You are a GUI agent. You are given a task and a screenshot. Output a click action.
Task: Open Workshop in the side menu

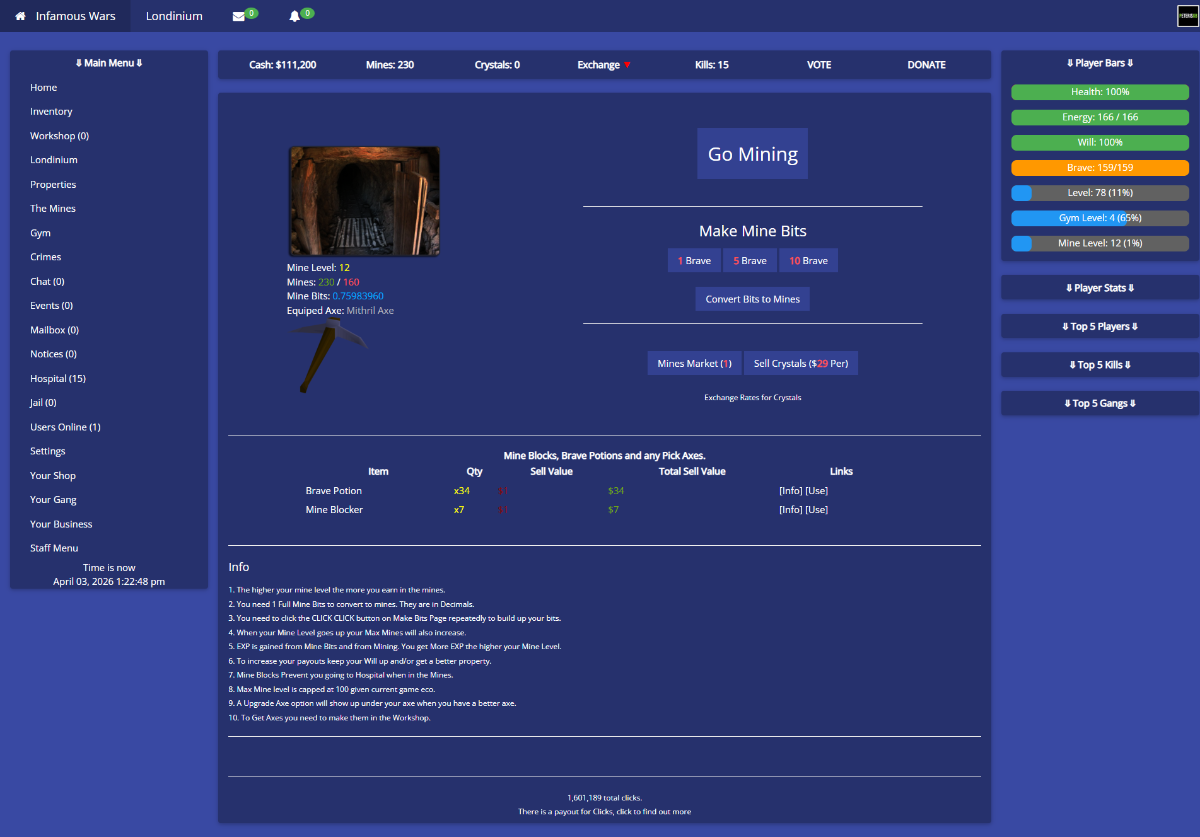pyautogui.click(x=59, y=136)
